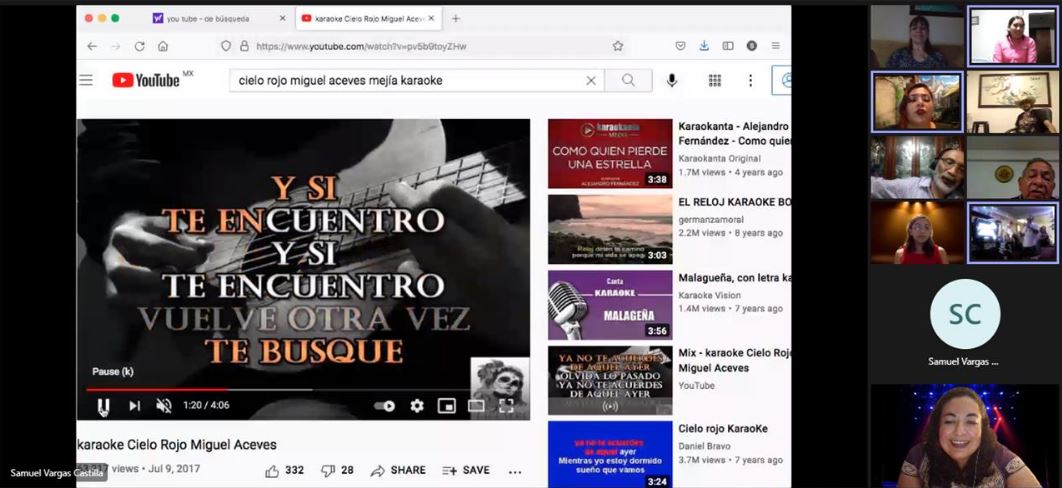Clear the search query X

click(x=591, y=81)
